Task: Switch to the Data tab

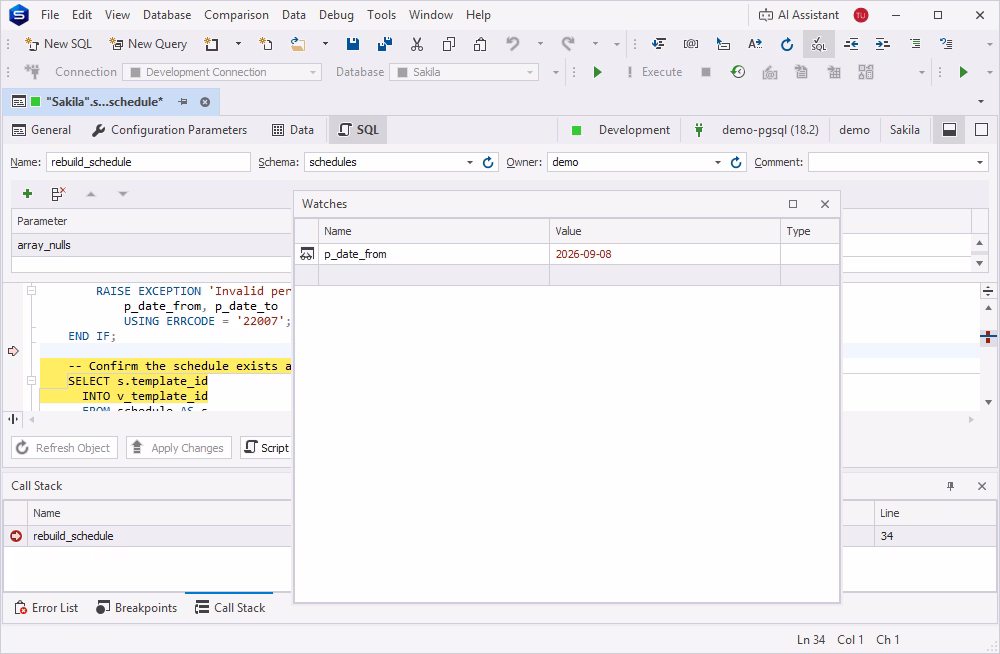Action: (x=293, y=130)
